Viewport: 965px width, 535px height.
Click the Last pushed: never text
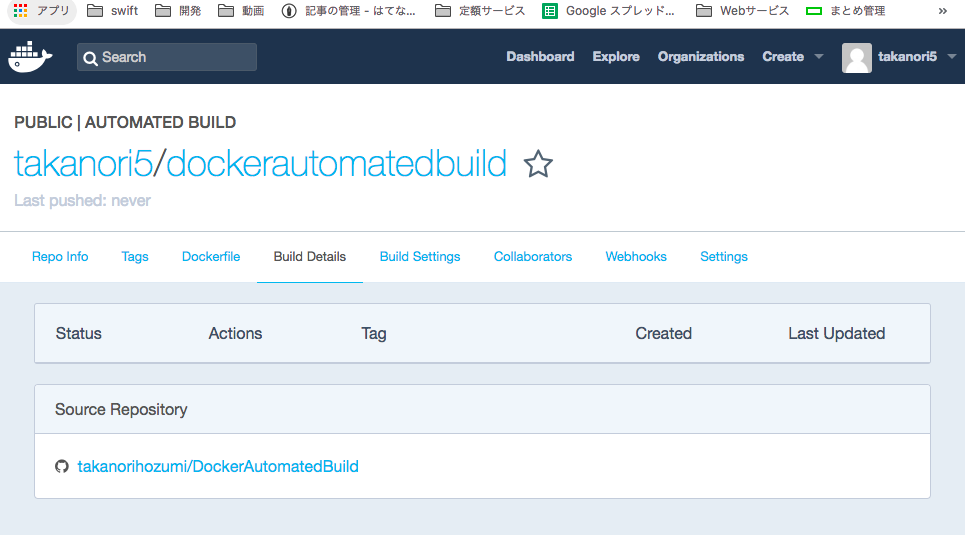82,201
